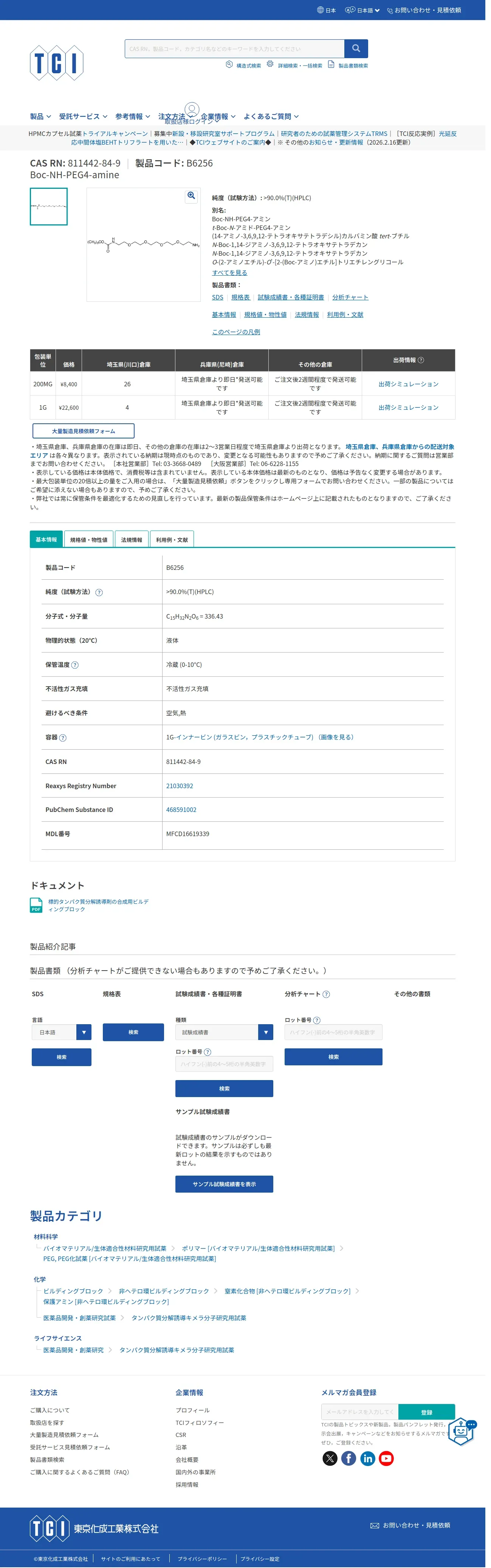The height and width of the screenshot is (1568, 491).
Task: Click the dealer login user icon
Action: [x=194, y=111]
